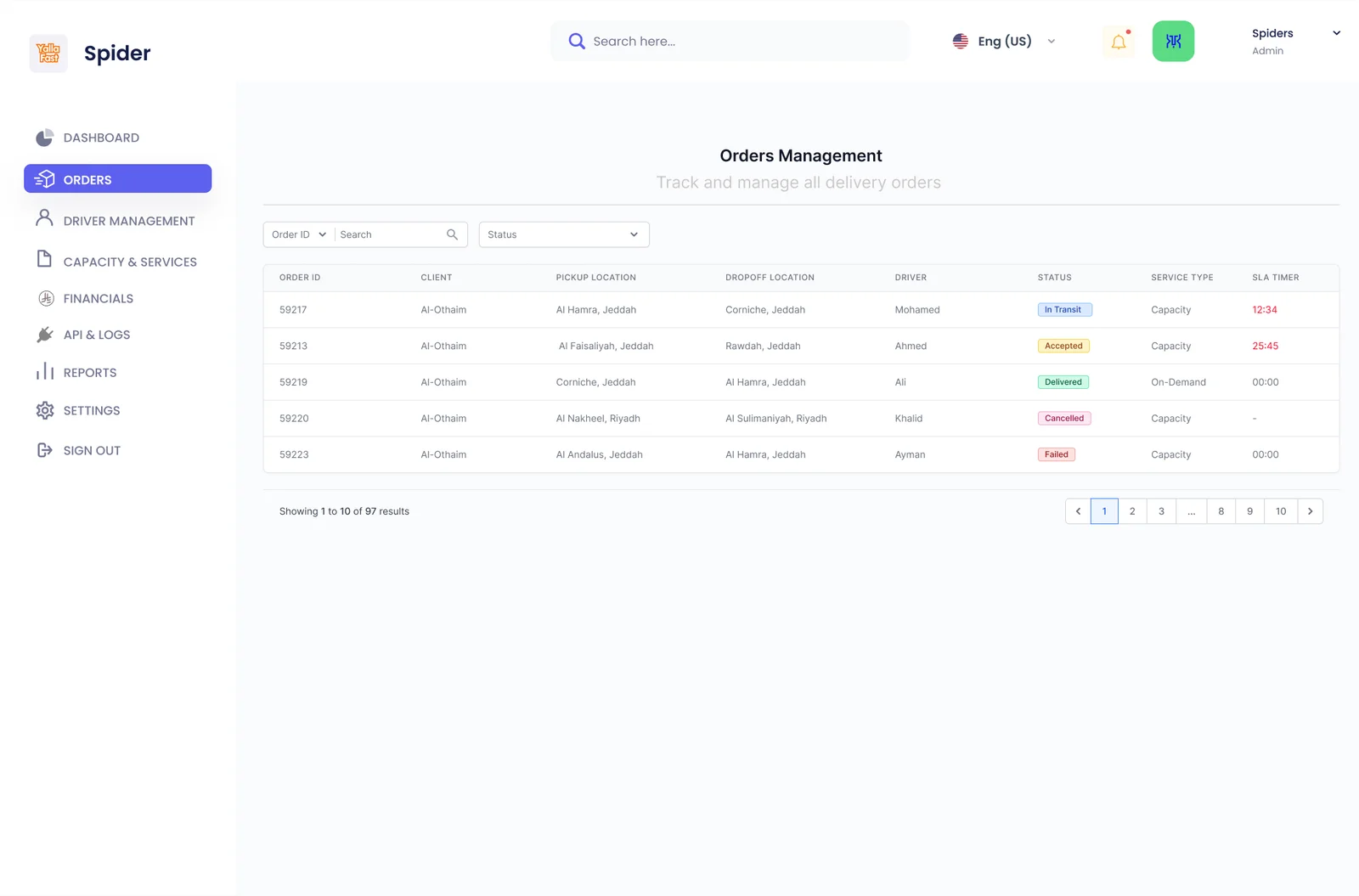Click the Financials currency icon
1359x896 pixels.
point(46,298)
